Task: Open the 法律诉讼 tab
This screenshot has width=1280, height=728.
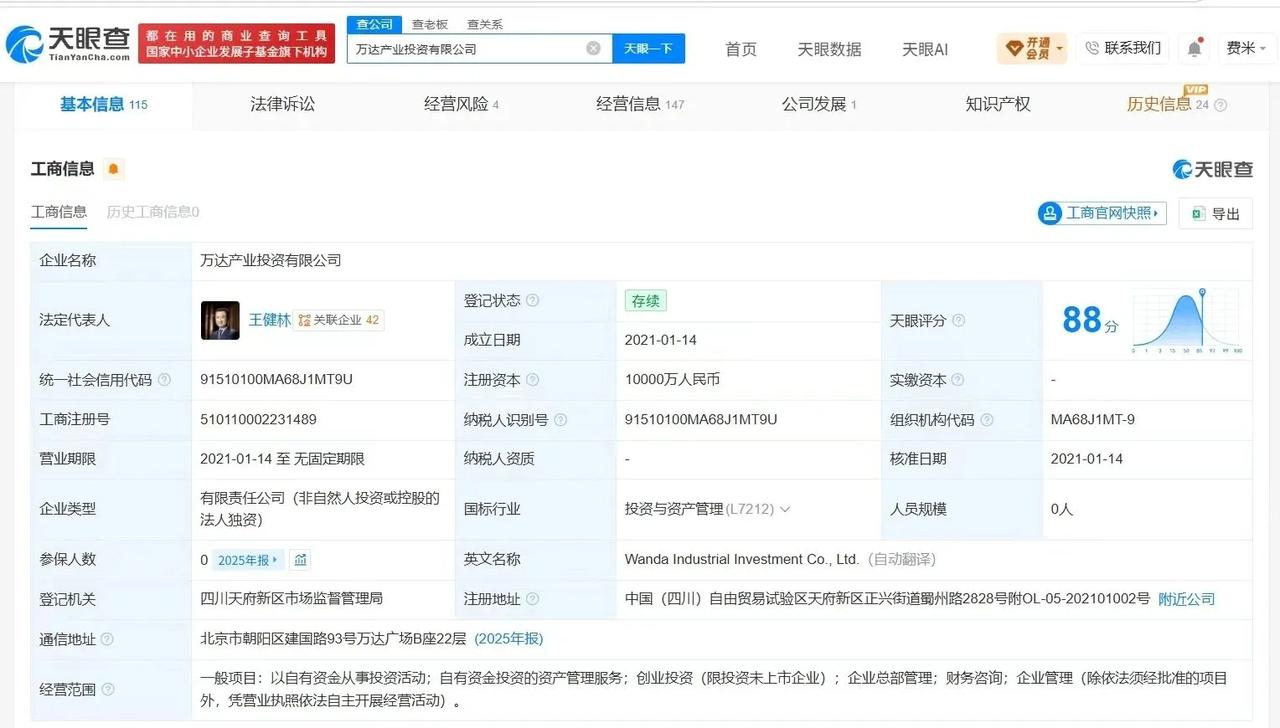Action: tap(282, 104)
